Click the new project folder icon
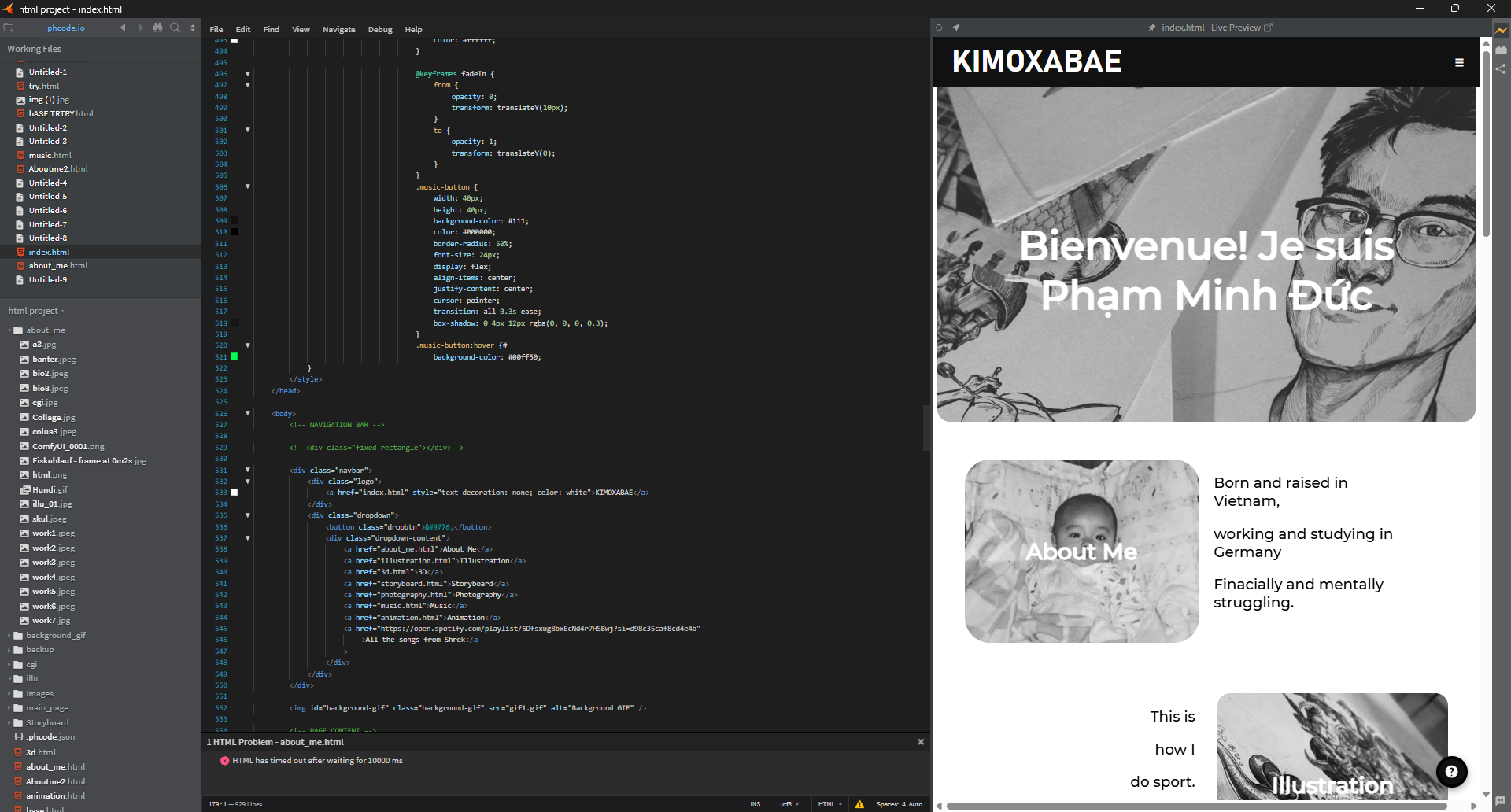1511x812 pixels. coord(9,28)
